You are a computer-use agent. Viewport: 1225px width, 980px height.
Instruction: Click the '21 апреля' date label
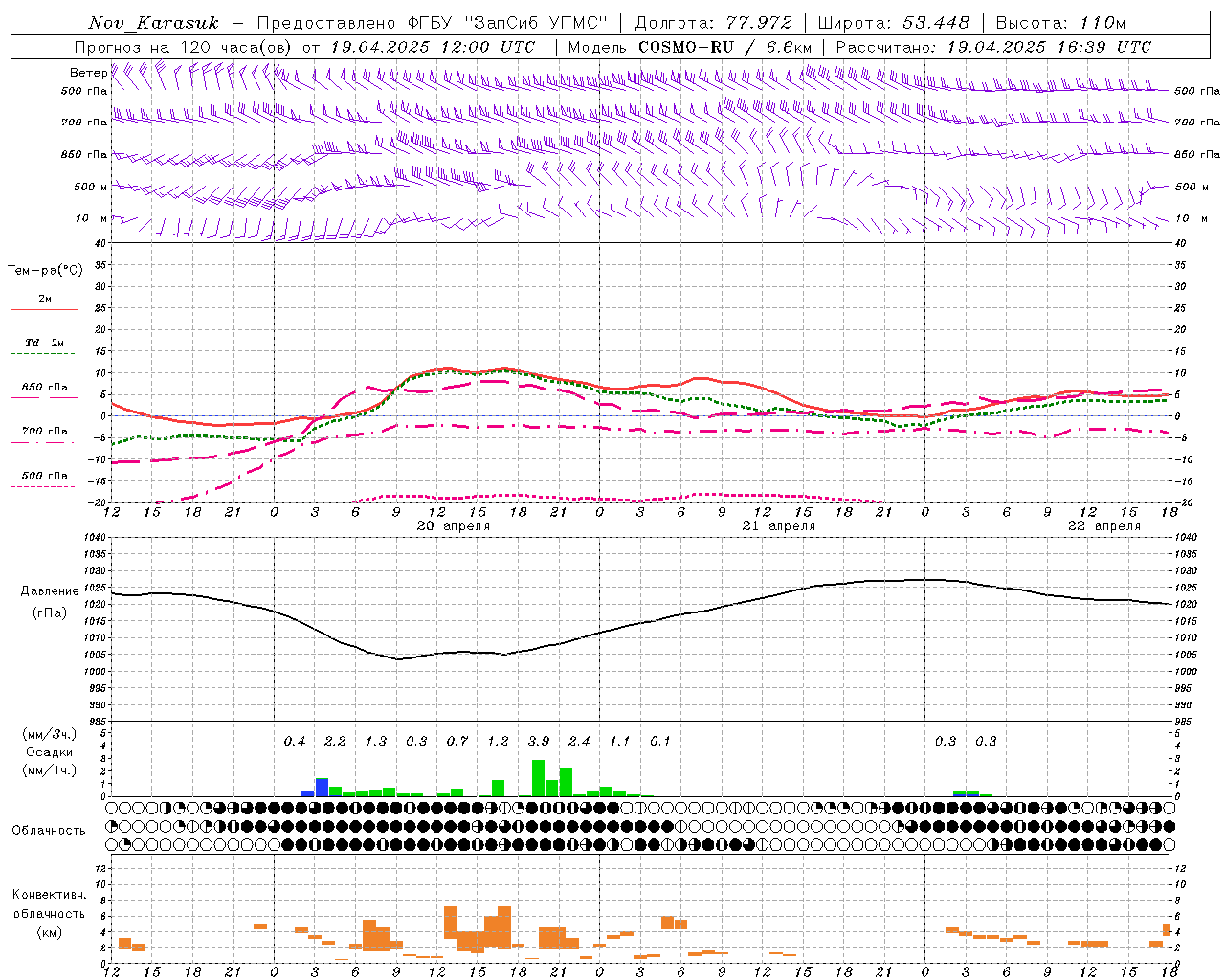click(x=779, y=526)
